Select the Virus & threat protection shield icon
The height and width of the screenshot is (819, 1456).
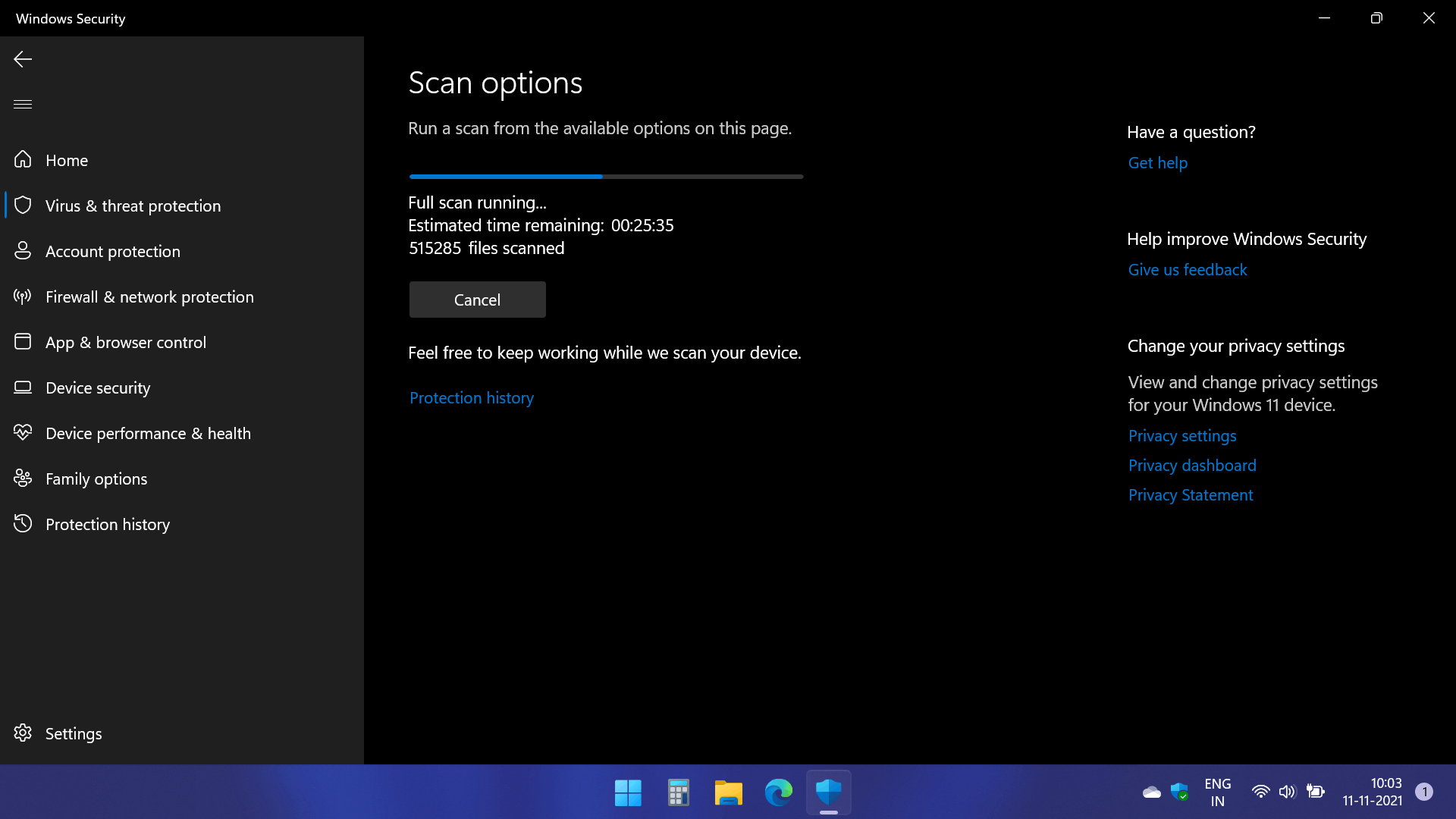[23, 206]
